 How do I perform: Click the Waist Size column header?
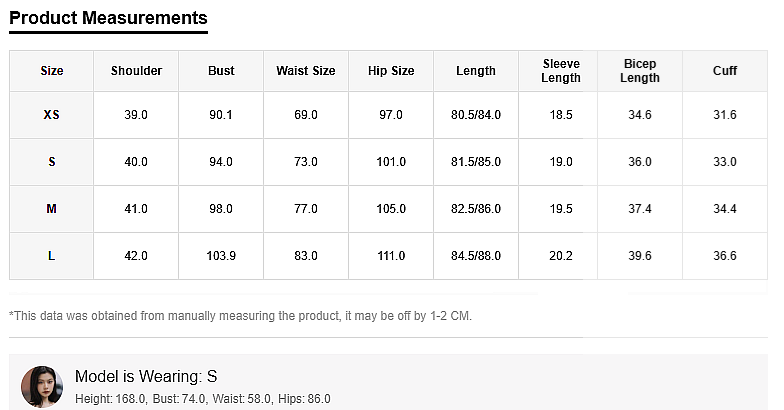pyautogui.click(x=306, y=71)
